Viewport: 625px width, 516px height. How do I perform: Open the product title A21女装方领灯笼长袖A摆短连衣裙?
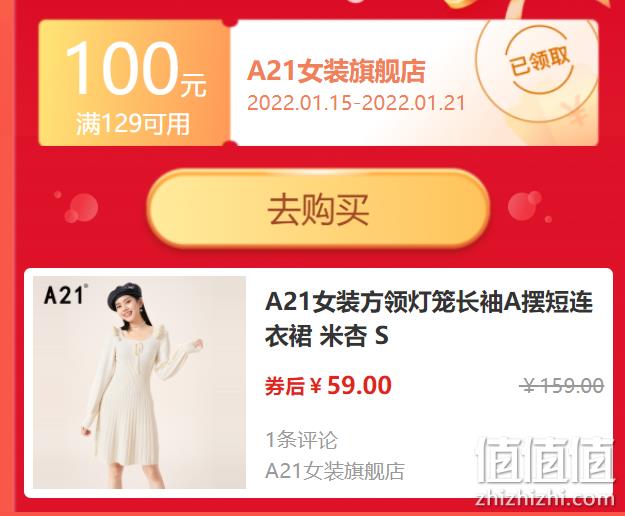429,318
